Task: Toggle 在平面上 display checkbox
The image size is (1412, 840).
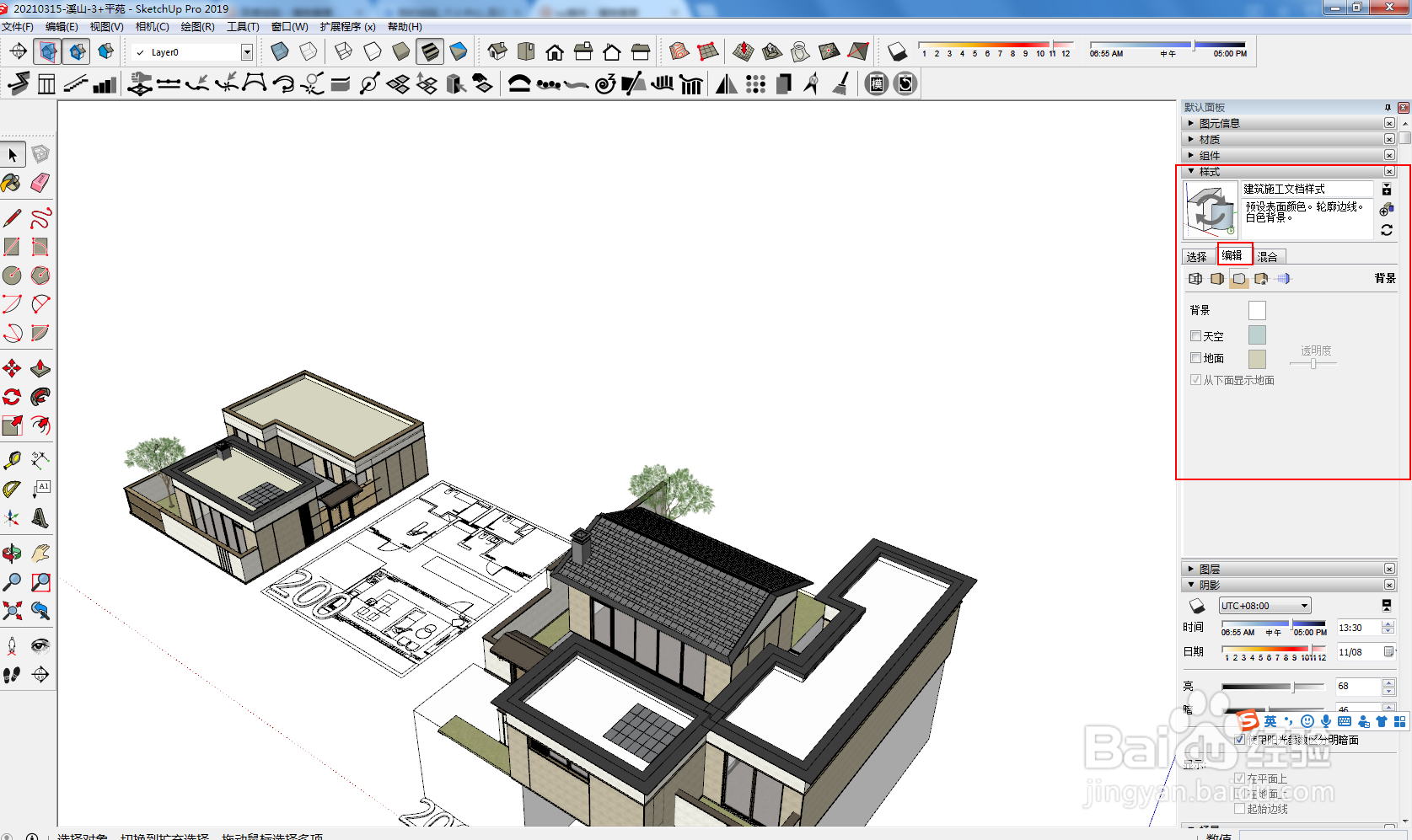Action: point(1239,778)
